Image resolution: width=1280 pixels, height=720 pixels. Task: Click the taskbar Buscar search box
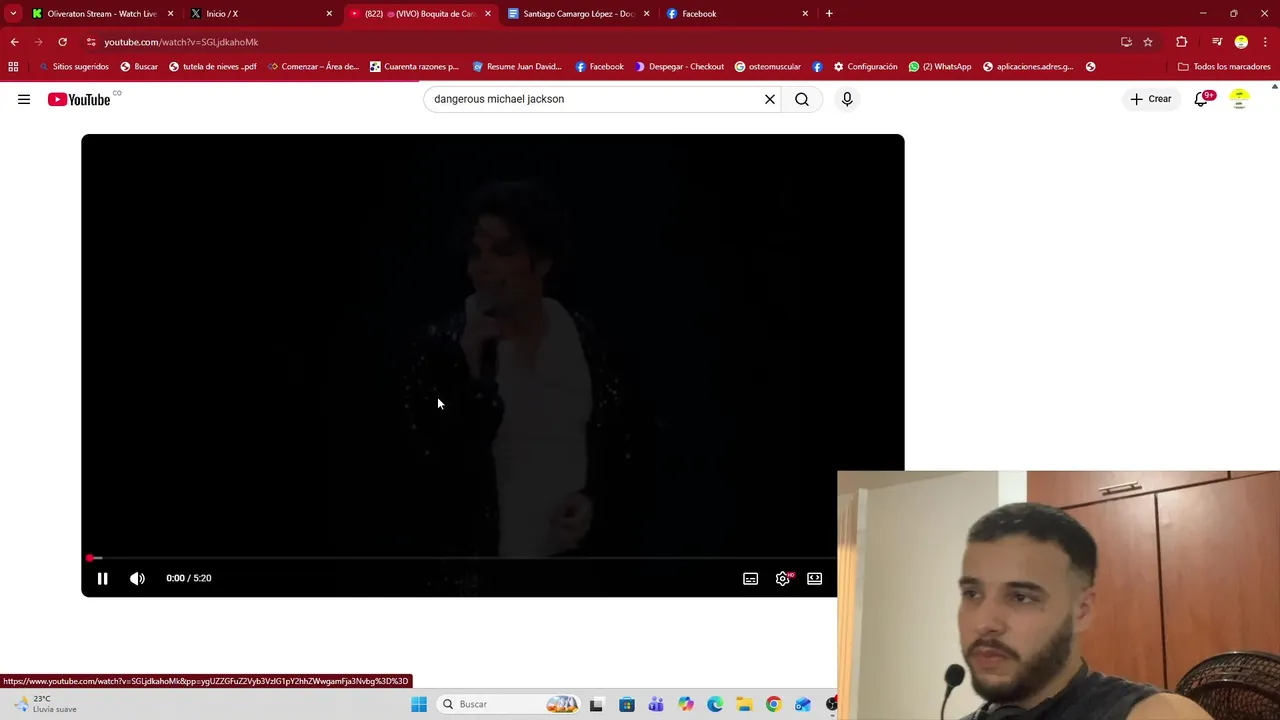click(510, 704)
